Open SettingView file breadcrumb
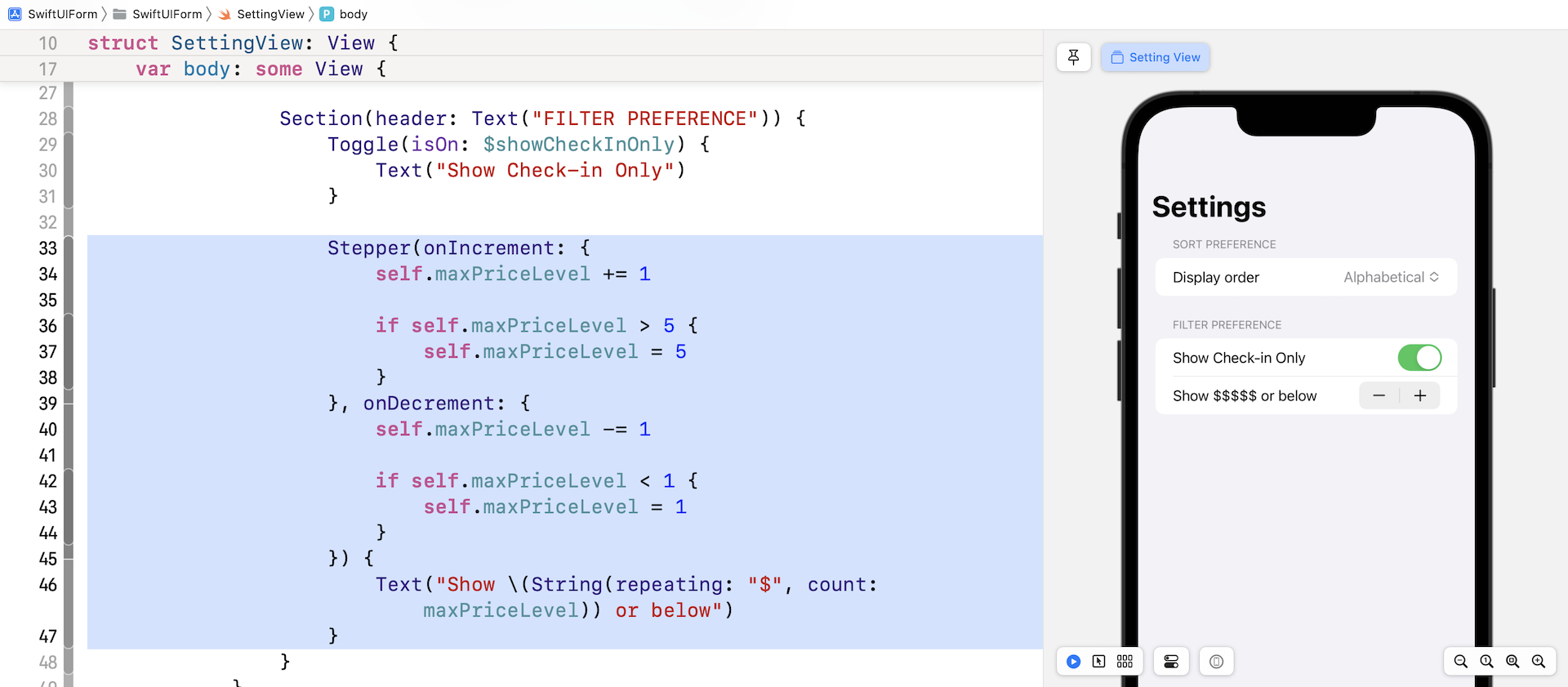 [x=269, y=14]
